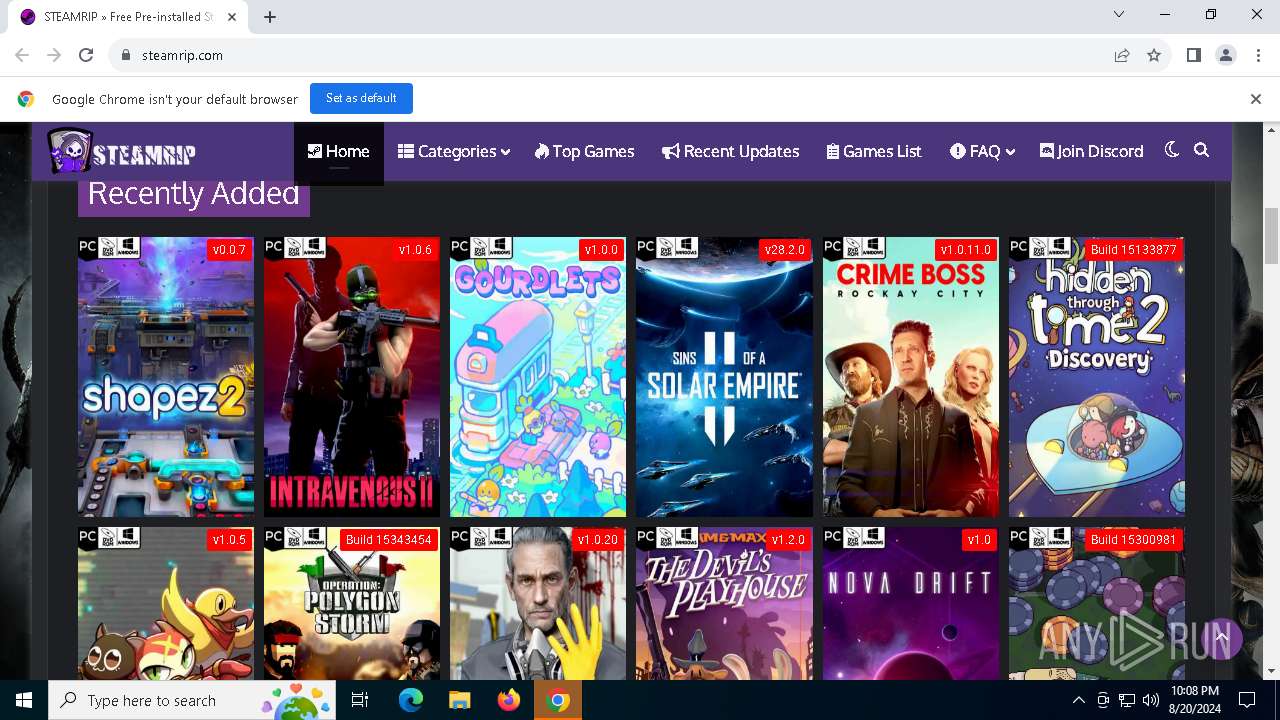
Task: Open network status tray icon
Action: click(1127, 700)
